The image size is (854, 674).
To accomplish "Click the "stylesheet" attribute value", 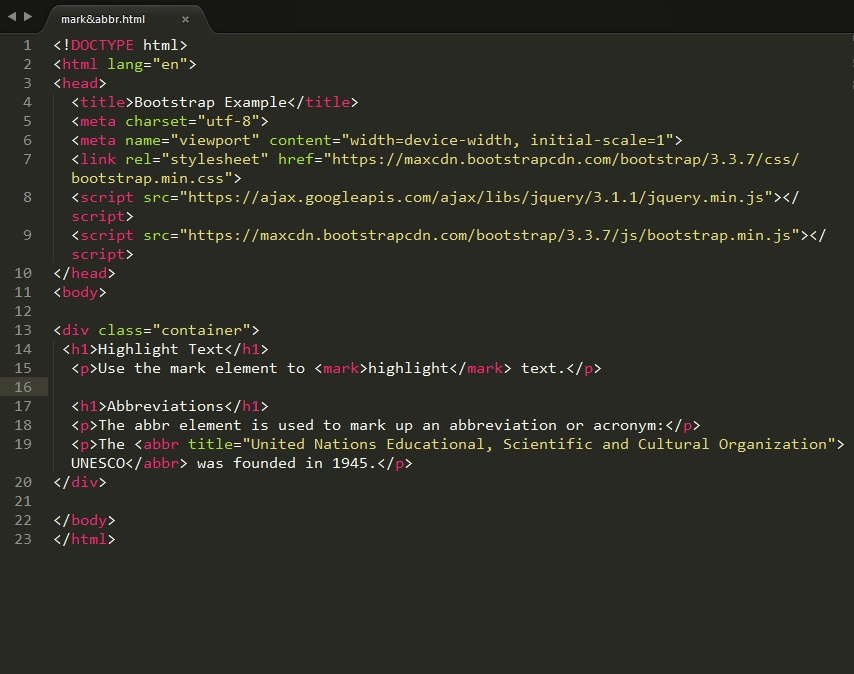I will (215, 160).
